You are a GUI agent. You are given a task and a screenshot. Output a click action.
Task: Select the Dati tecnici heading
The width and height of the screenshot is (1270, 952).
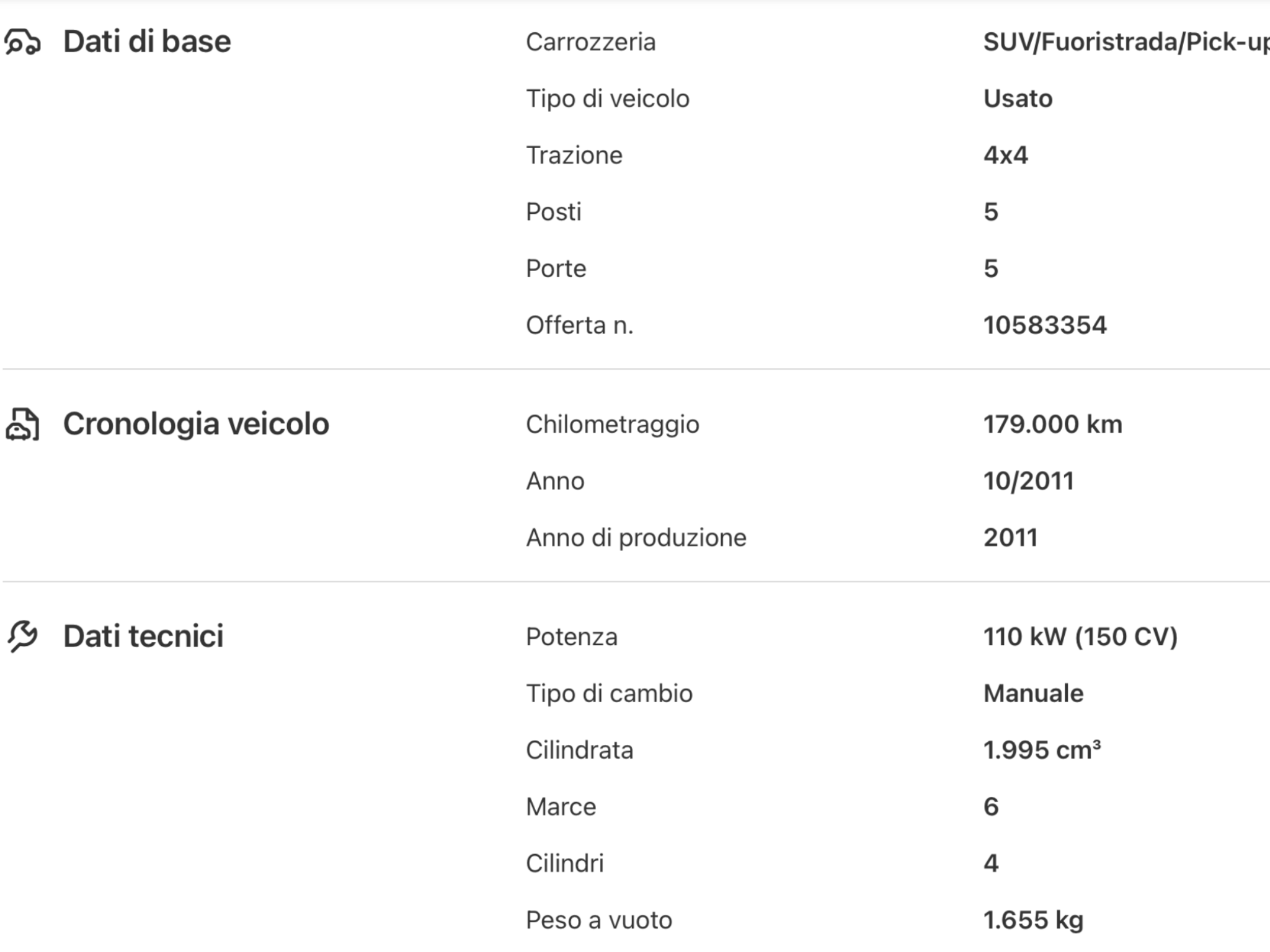(x=143, y=637)
